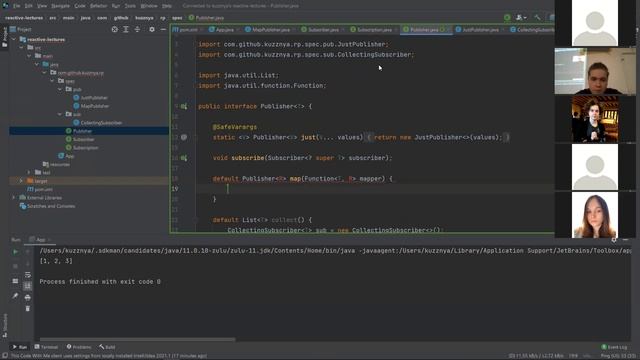Clear the console with the trash icon

27,309
